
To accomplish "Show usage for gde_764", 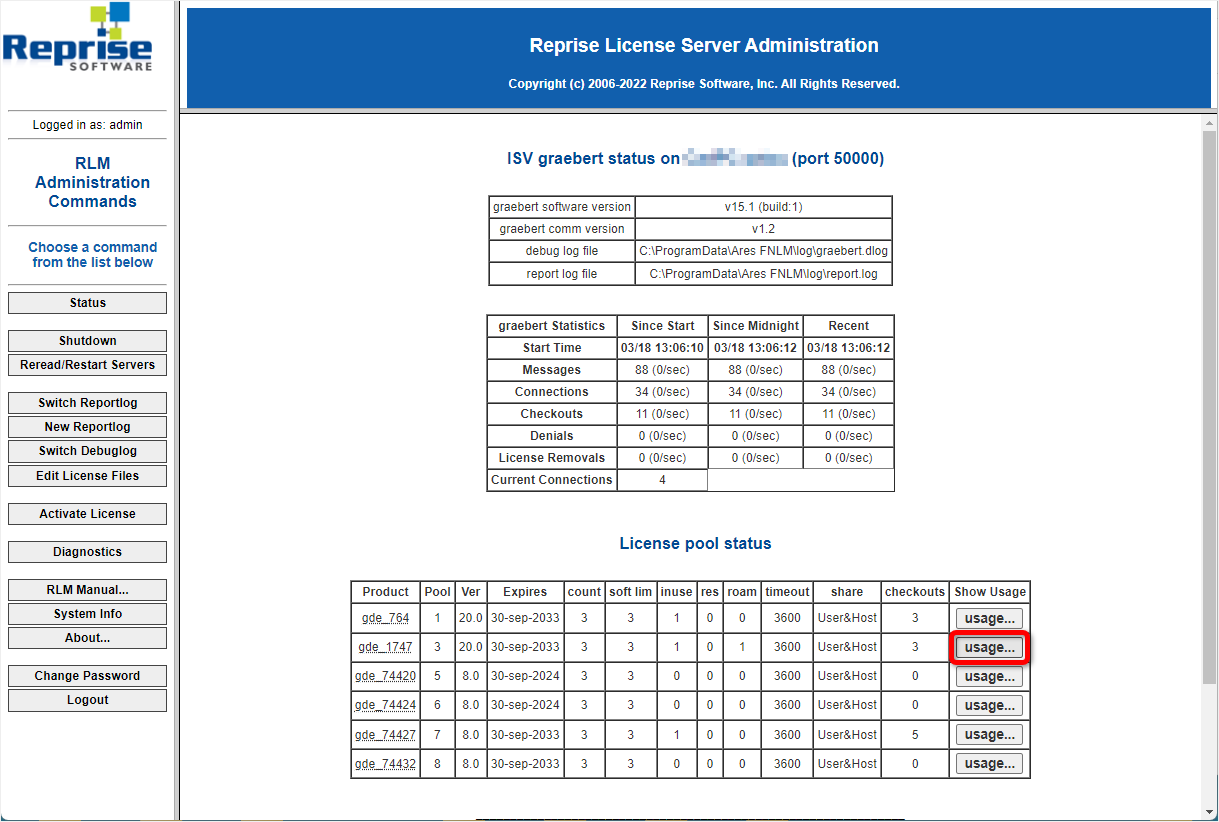I will click(x=989, y=618).
